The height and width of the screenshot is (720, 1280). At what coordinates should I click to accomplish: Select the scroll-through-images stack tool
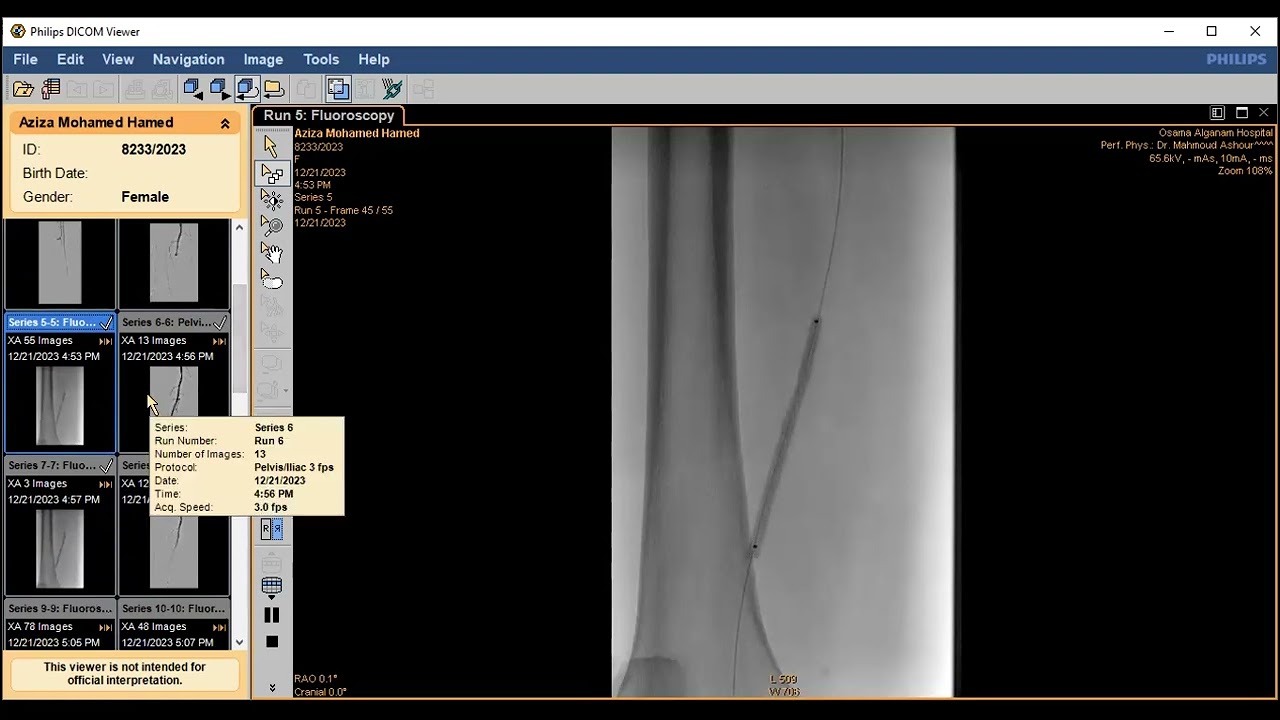point(271,173)
